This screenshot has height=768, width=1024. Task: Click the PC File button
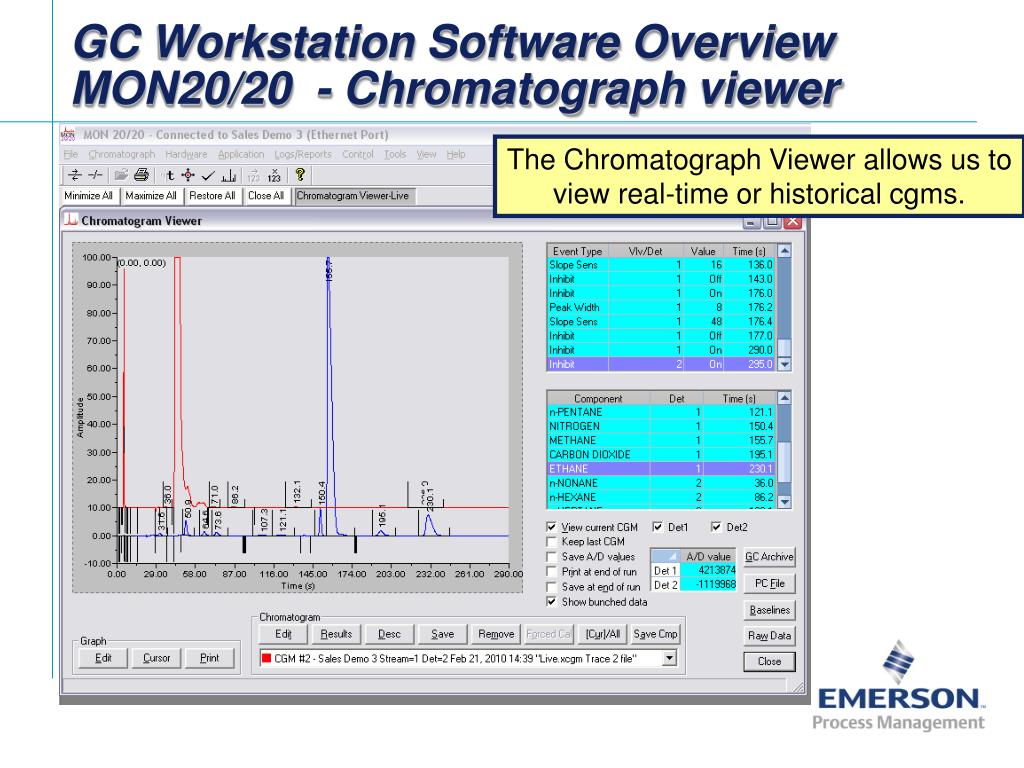click(769, 583)
